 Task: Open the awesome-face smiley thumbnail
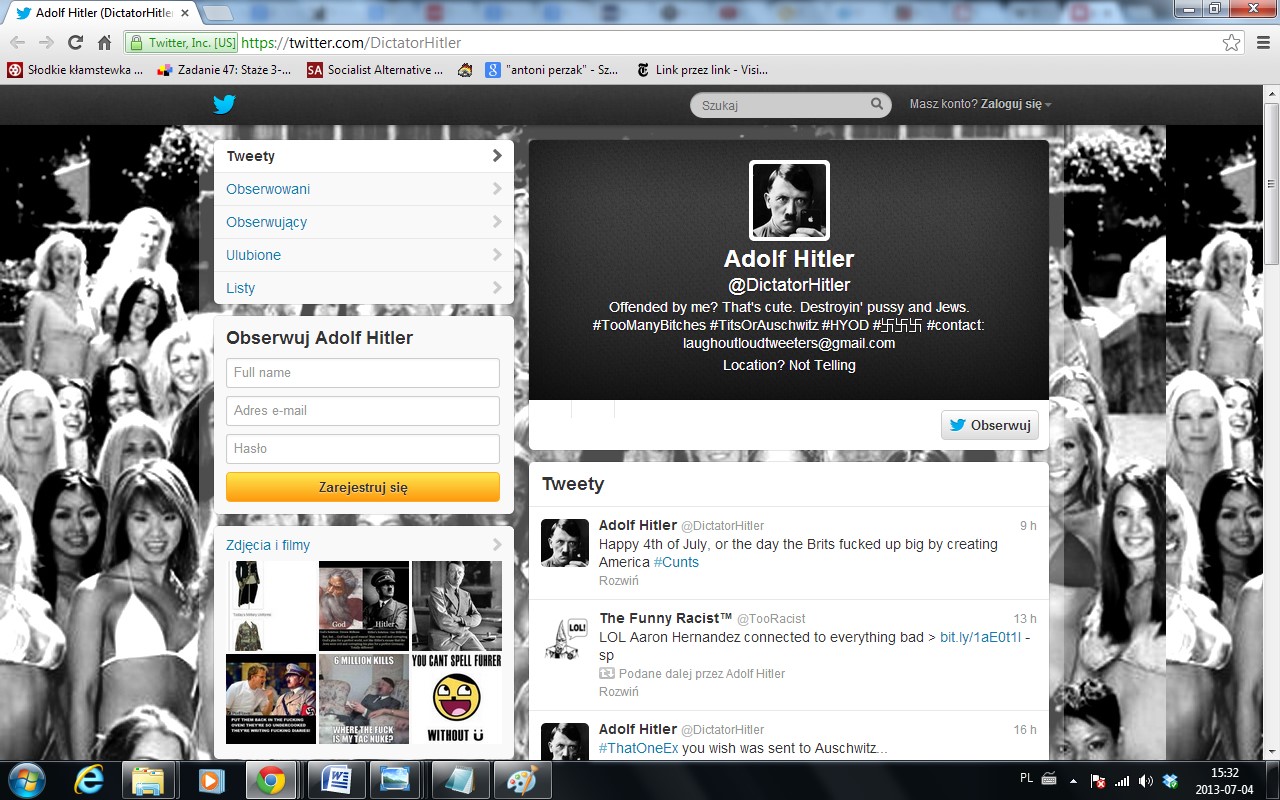pyautogui.click(x=457, y=699)
